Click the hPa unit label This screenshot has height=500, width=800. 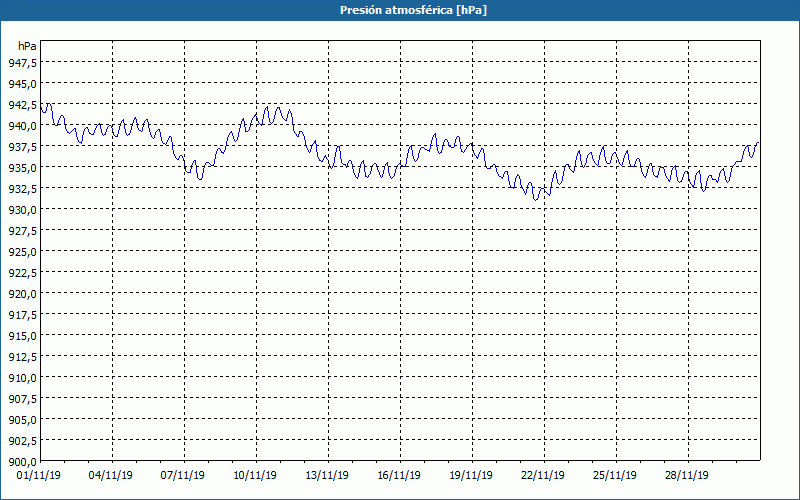pyautogui.click(x=27, y=46)
